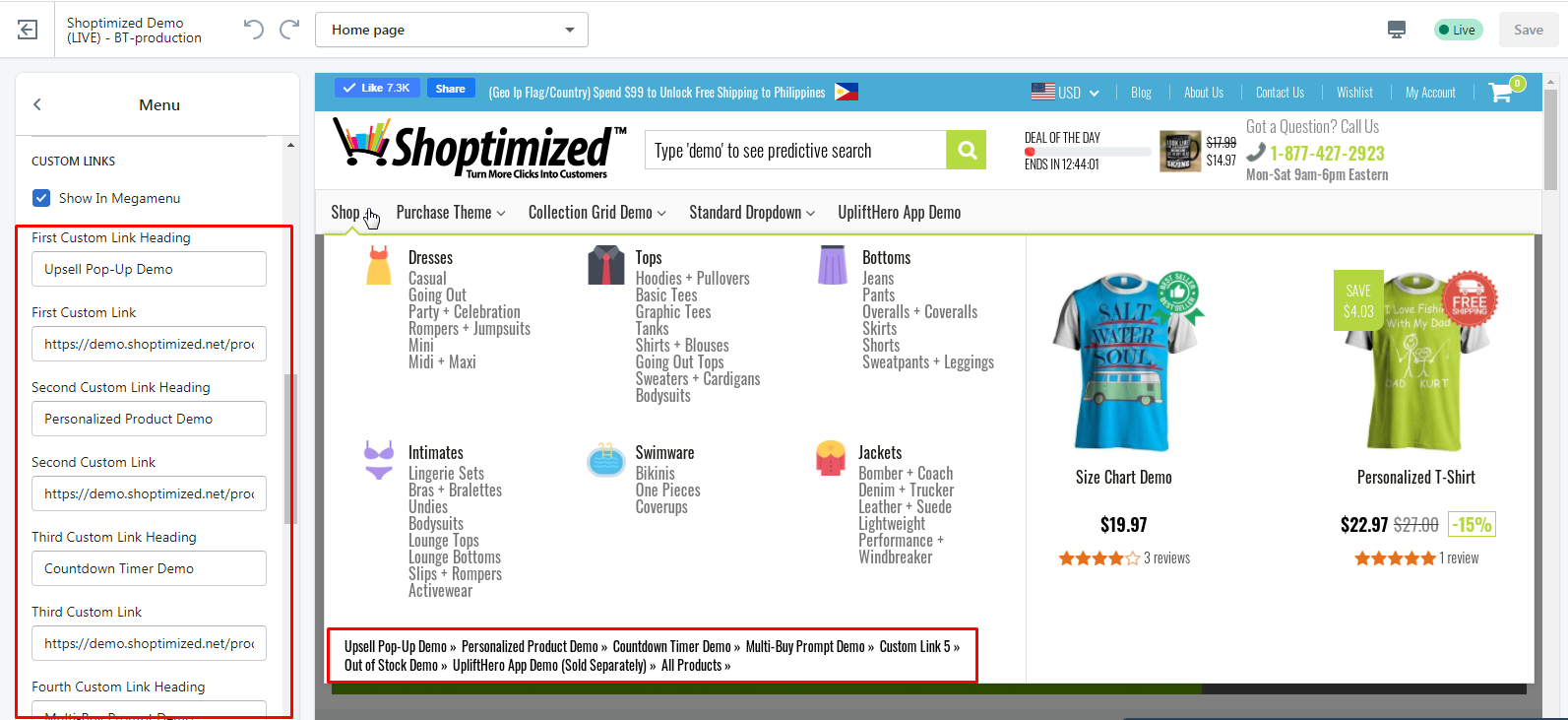Open the Lingerie Sets link
This screenshot has height=720, width=1568.
tap(446, 473)
